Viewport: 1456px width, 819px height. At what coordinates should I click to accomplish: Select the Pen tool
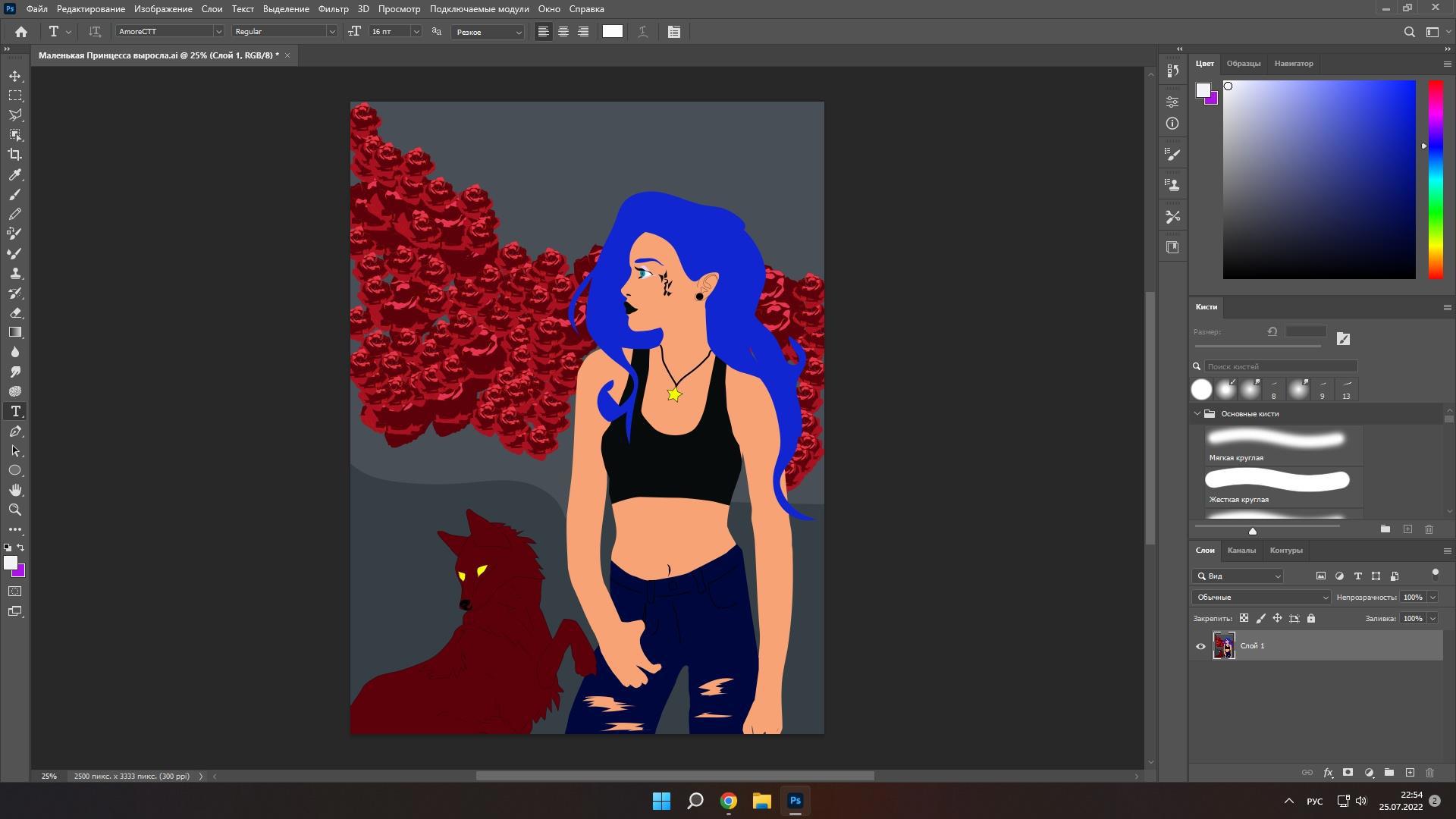click(x=15, y=431)
